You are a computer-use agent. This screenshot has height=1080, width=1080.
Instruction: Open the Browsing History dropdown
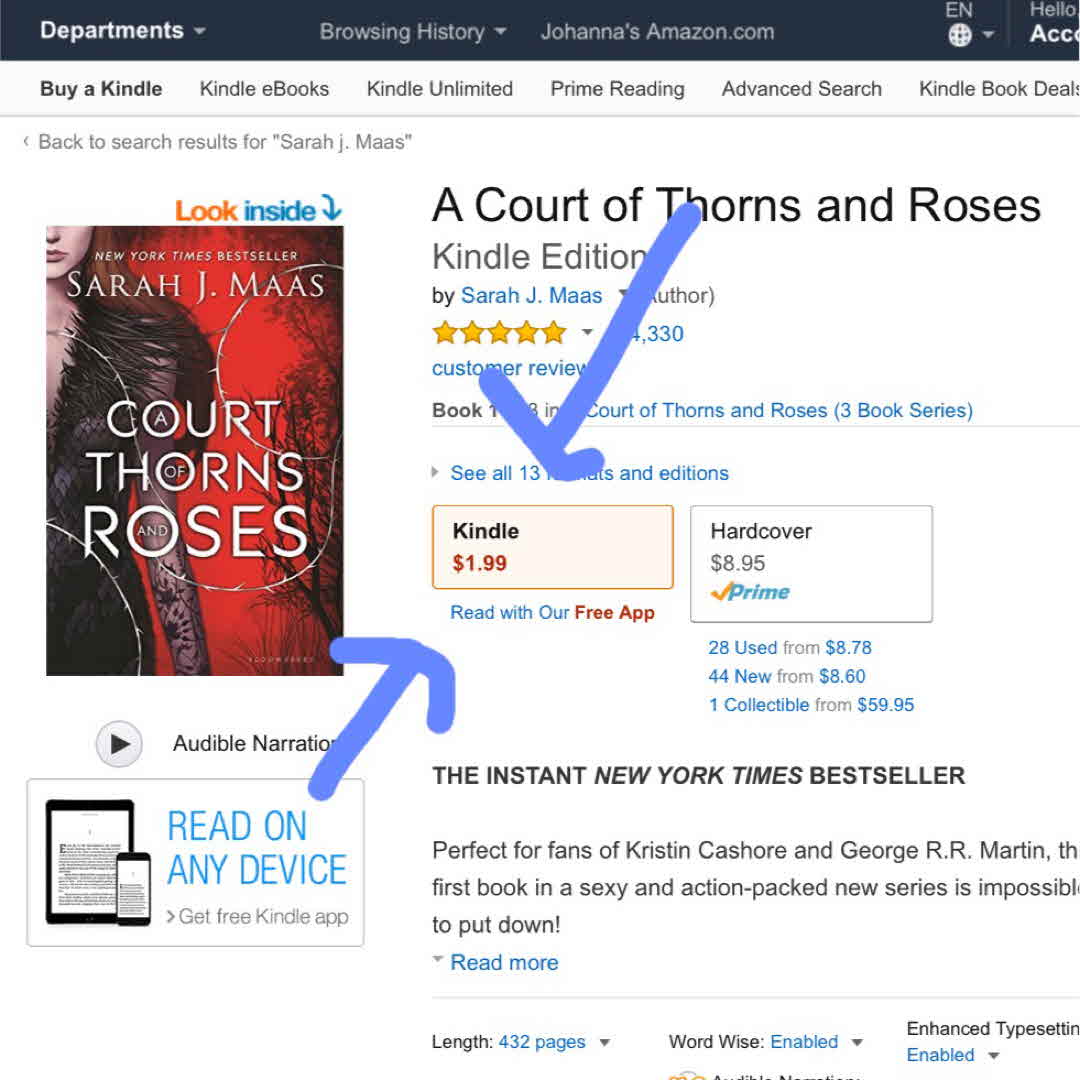click(x=412, y=32)
